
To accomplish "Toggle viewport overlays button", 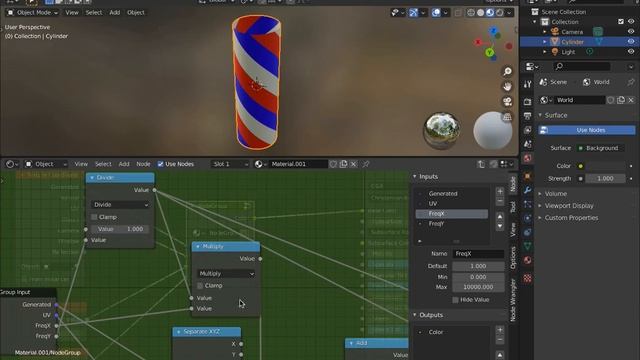I will point(436,13).
